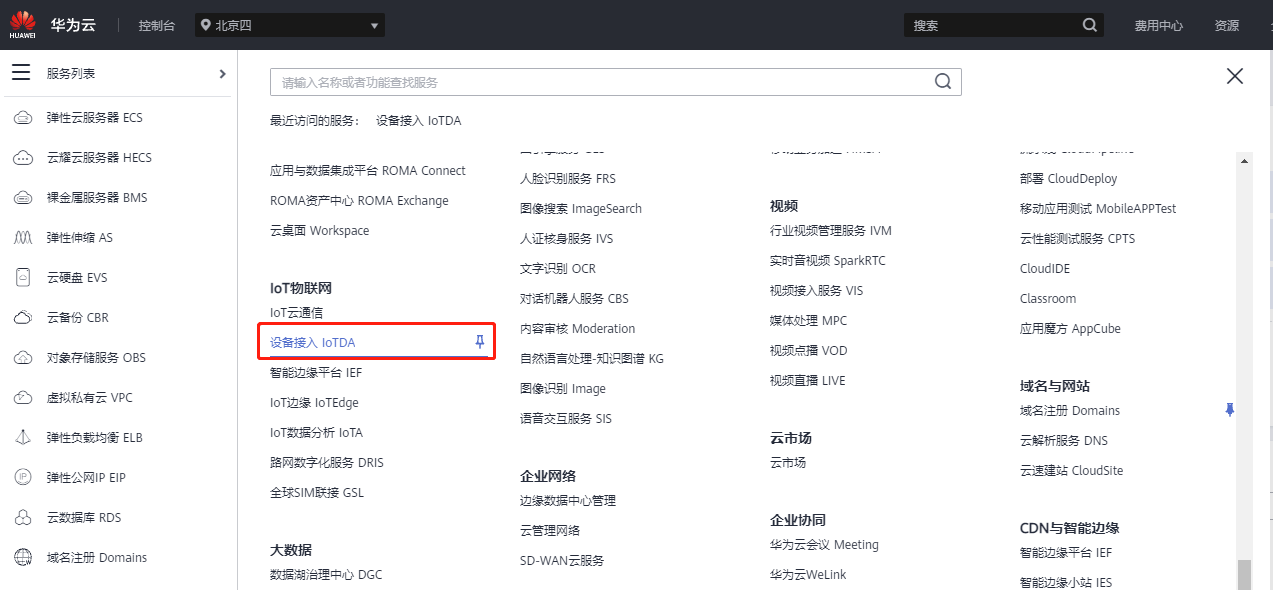
Task: Open 云解析服务 DNS
Action: coord(1063,440)
